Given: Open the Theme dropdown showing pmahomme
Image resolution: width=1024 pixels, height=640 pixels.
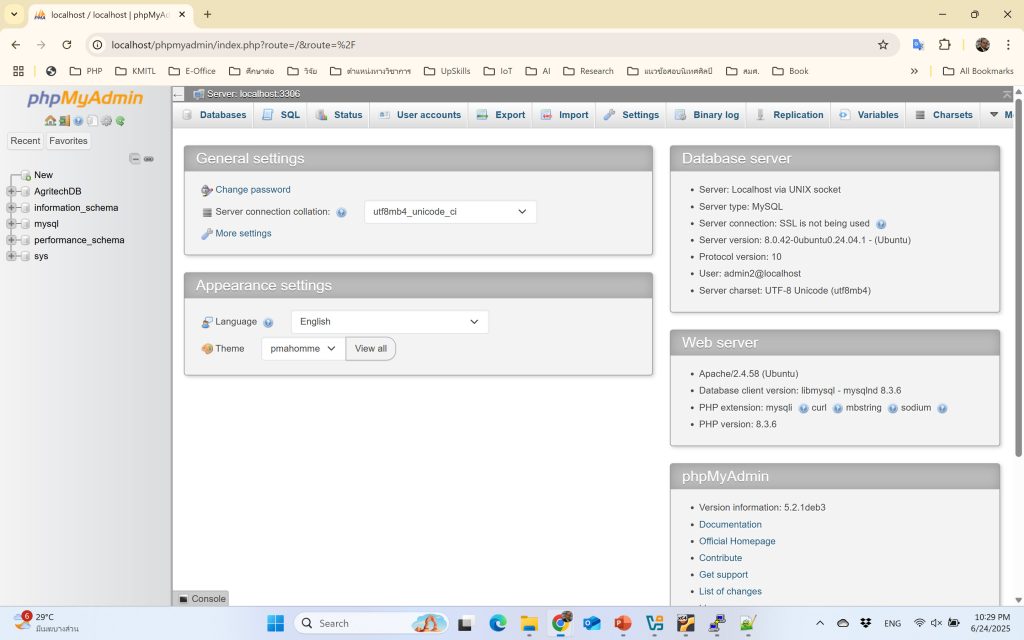Looking at the screenshot, I should pos(303,348).
